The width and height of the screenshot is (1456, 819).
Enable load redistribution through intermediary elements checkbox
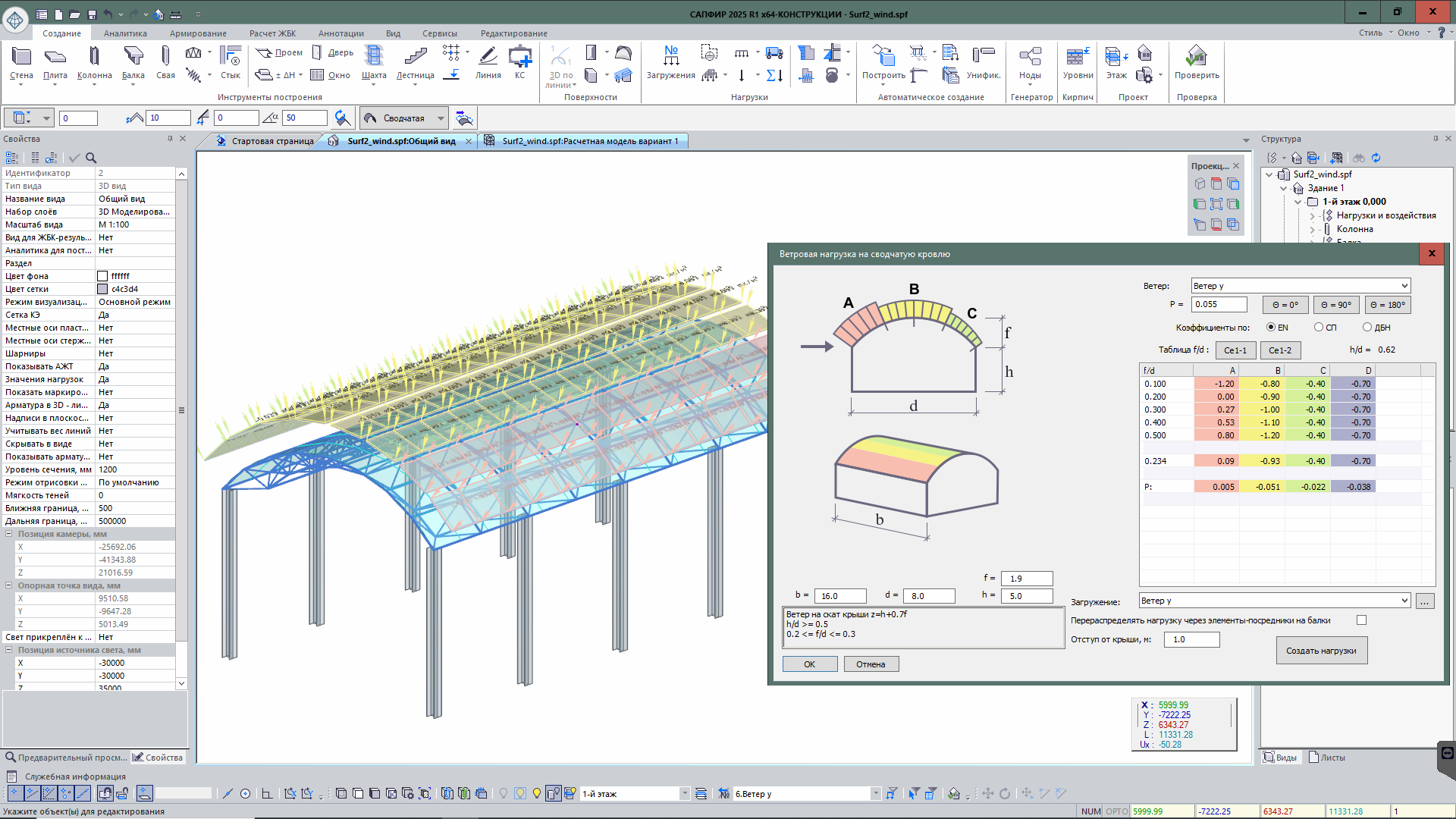point(1362,620)
